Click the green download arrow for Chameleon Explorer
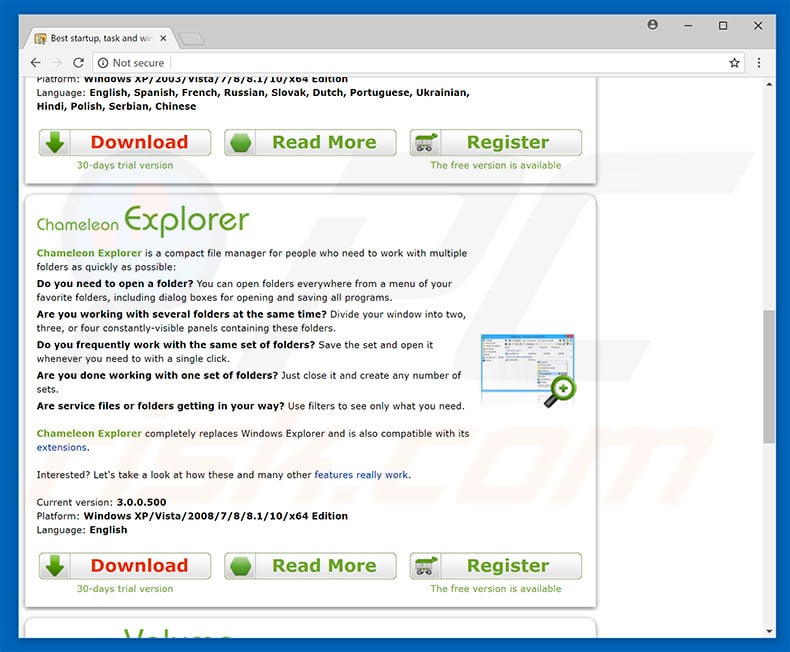790x652 pixels. (54, 566)
